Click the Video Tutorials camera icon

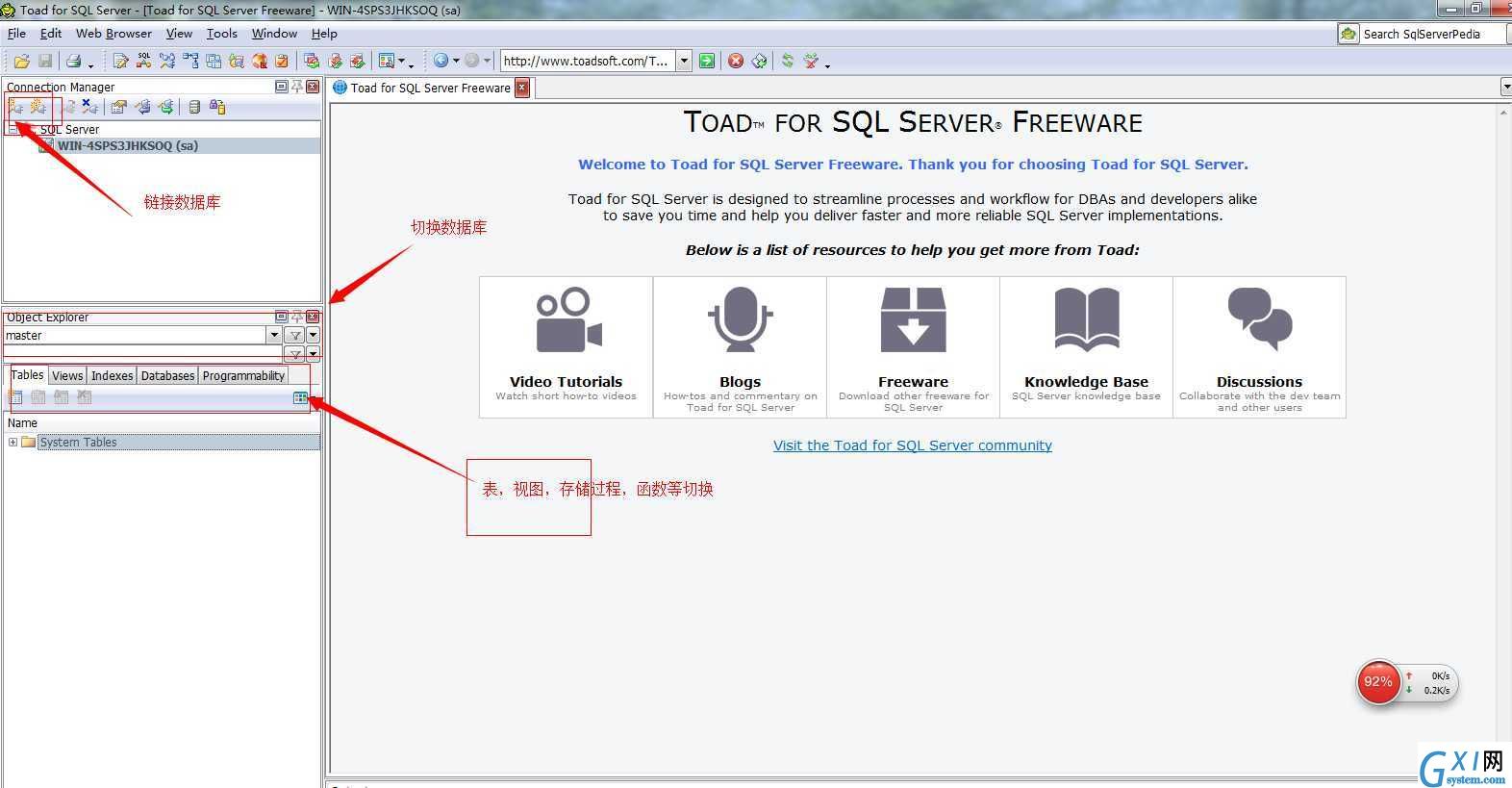(568, 320)
